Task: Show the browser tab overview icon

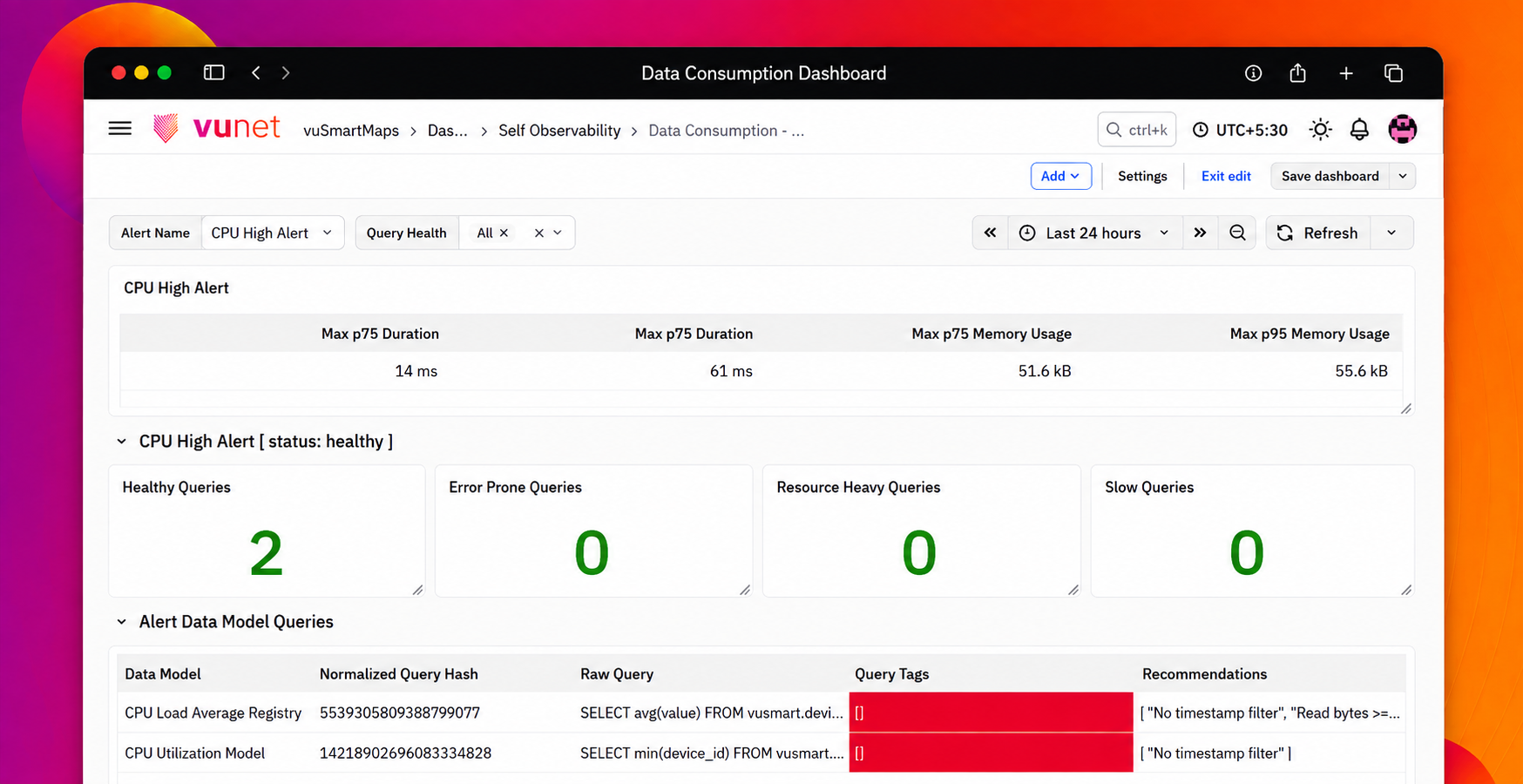Action: click(1393, 73)
